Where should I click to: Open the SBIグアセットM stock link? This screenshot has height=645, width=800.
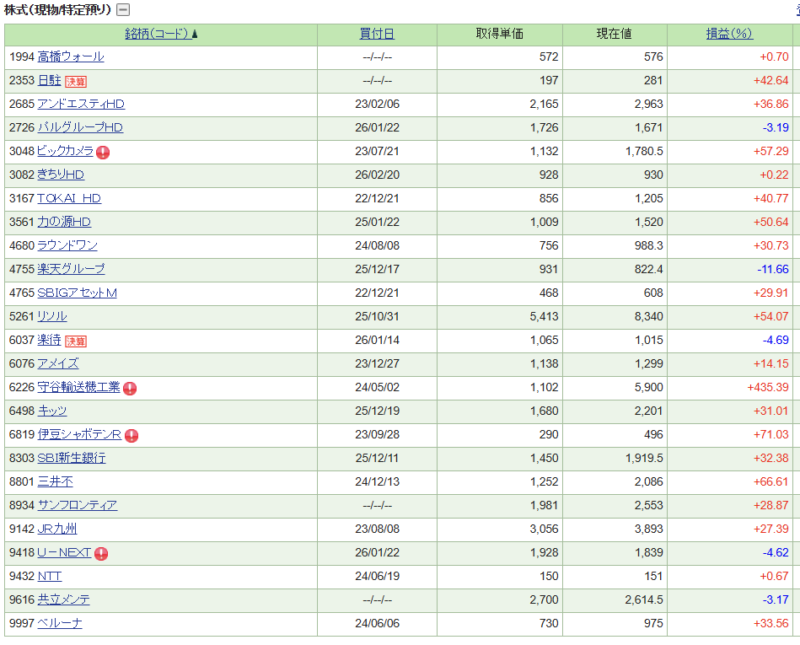tap(77, 293)
